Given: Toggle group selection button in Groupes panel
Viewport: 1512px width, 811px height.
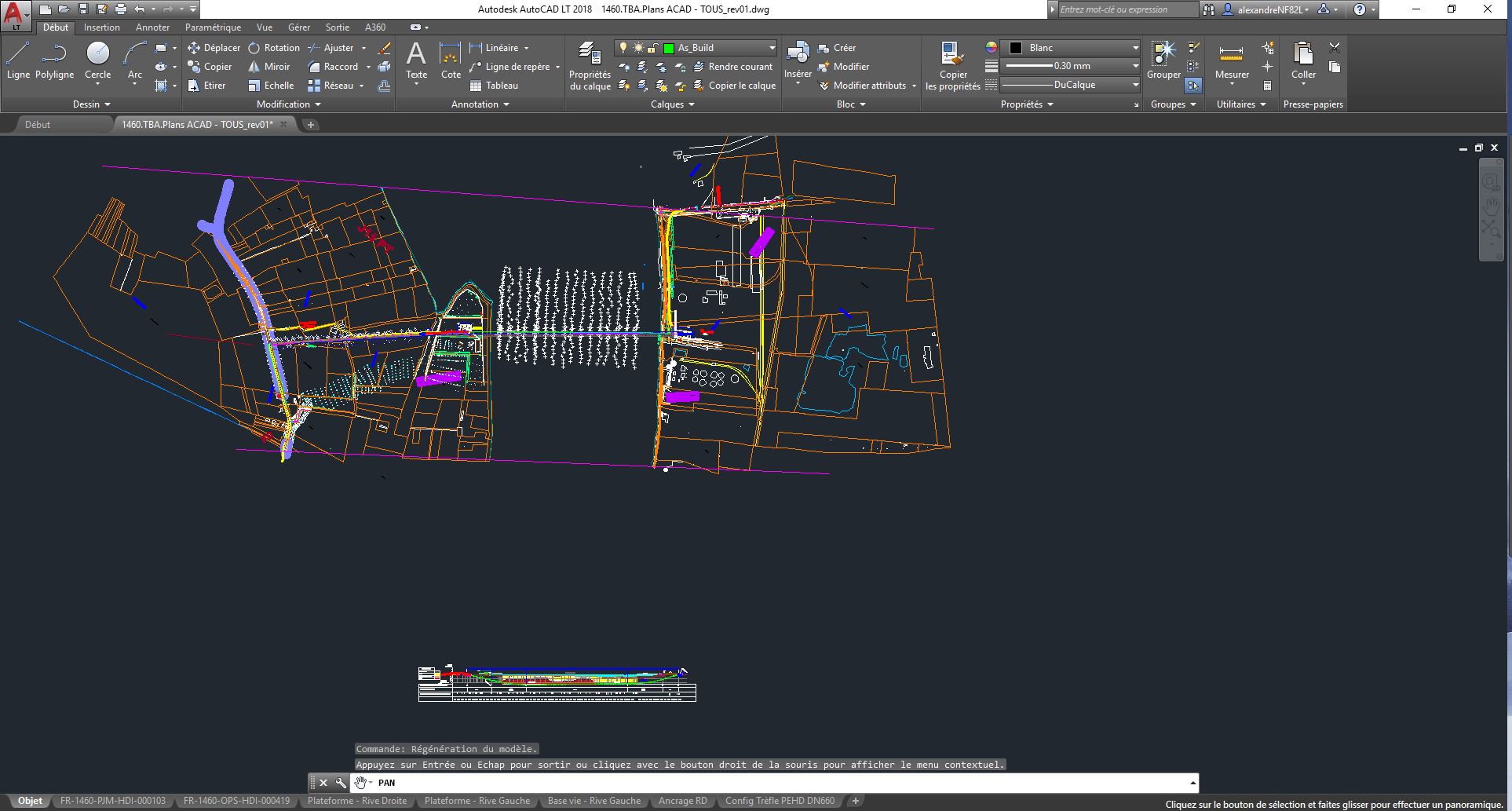Looking at the screenshot, I should (x=1193, y=86).
